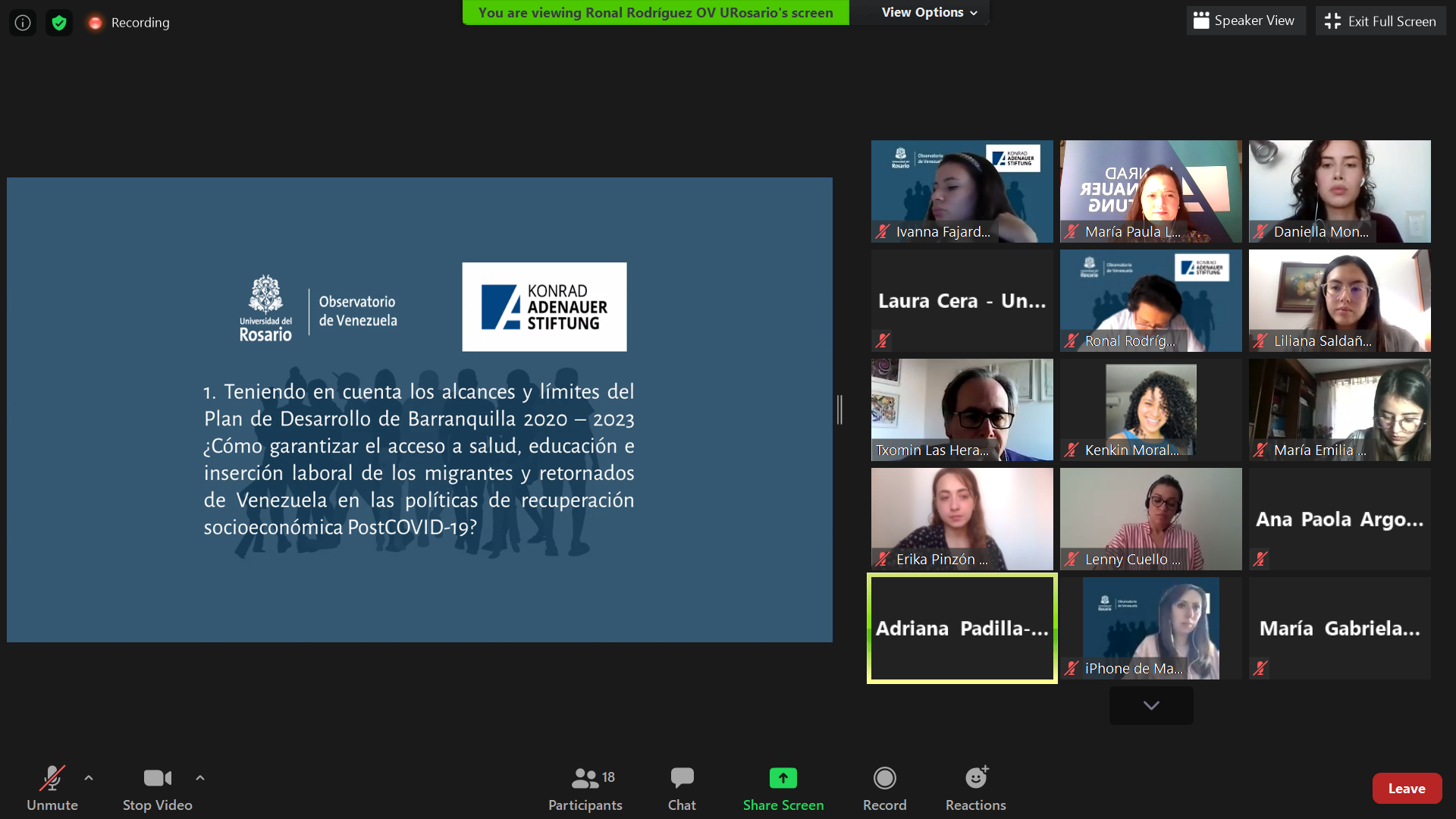Expand audio options arrow beside Unmute
1456x819 pixels.
click(89, 778)
